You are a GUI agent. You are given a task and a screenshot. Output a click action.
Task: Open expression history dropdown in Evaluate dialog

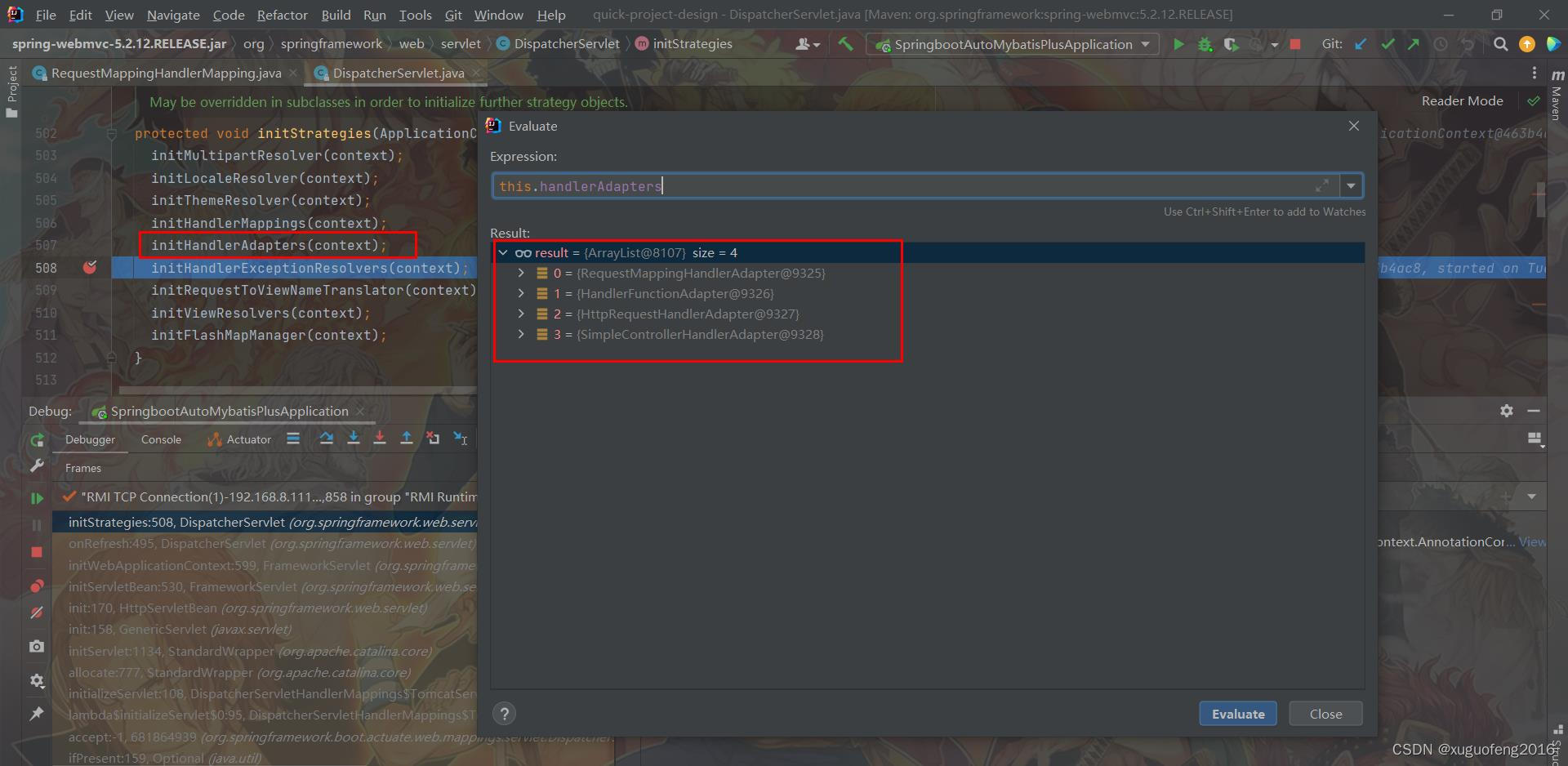click(x=1352, y=186)
